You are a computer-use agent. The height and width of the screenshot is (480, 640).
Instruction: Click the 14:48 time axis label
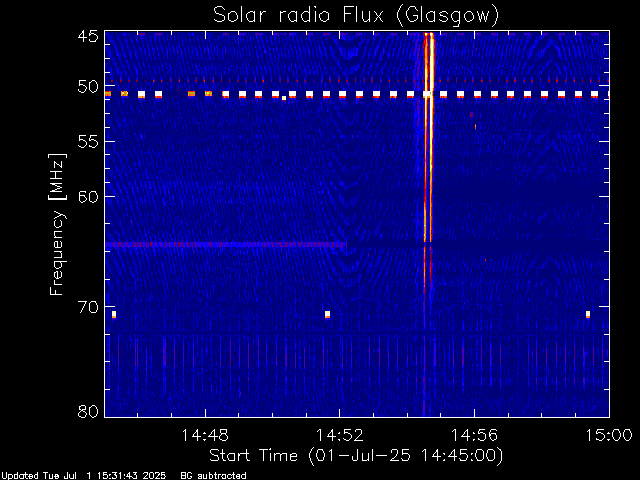205,435
